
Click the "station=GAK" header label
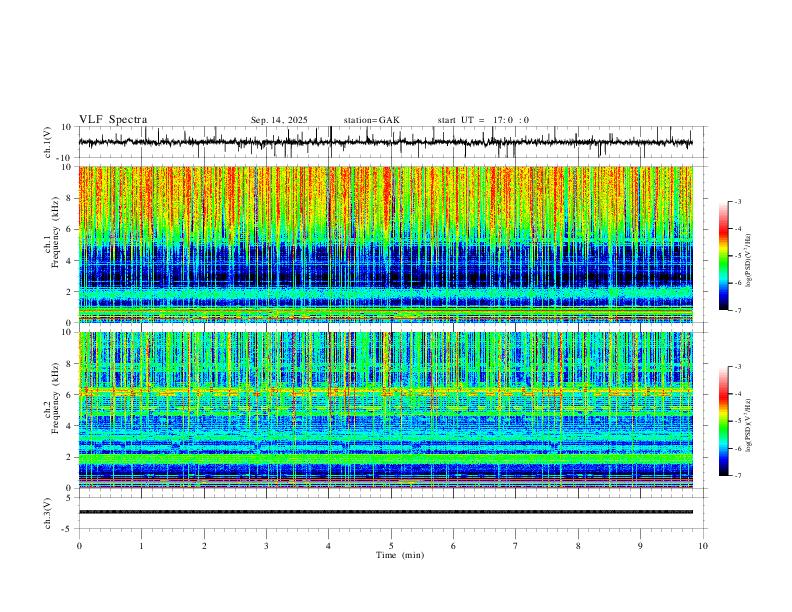coord(371,120)
